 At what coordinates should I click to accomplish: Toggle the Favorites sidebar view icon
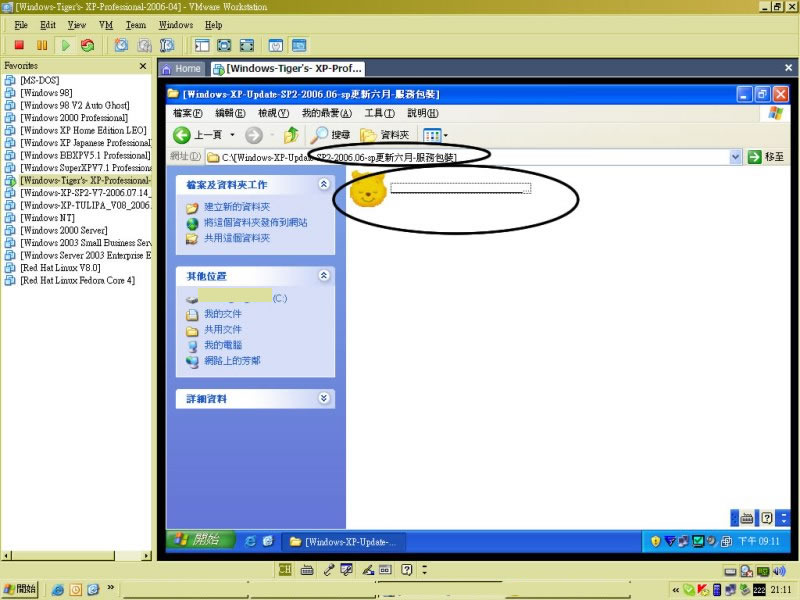[202, 45]
